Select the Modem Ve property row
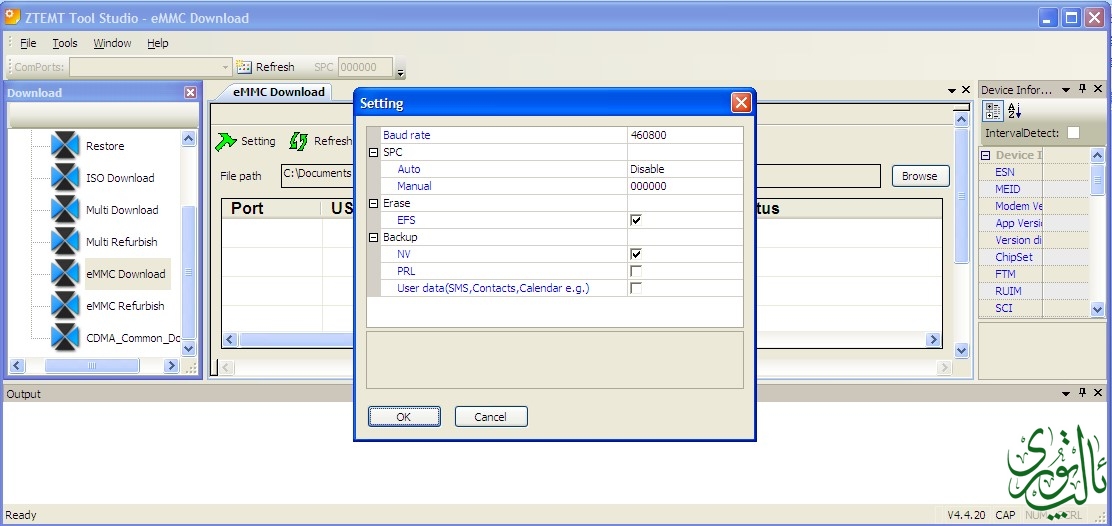The image size is (1112, 526). (x=1034, y=206)
